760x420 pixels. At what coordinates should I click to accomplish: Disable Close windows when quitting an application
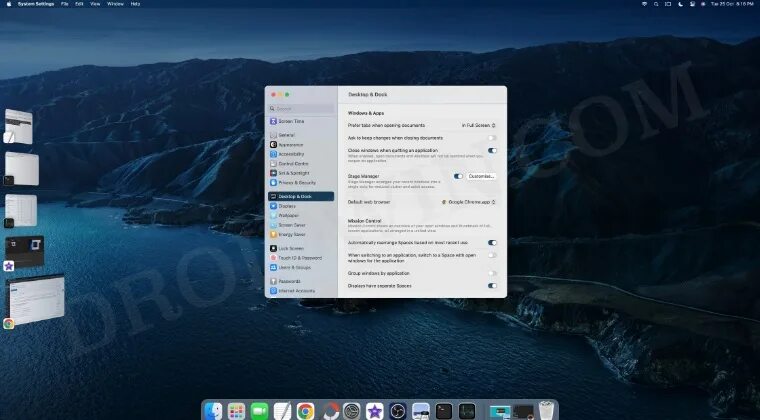tap(492, 151)
